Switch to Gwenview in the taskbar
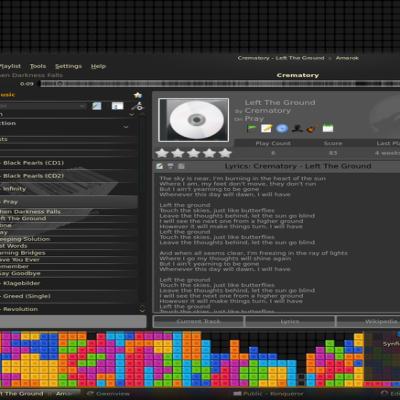The height and width of the screenshot is (400, 400). (x=109, y=394)
